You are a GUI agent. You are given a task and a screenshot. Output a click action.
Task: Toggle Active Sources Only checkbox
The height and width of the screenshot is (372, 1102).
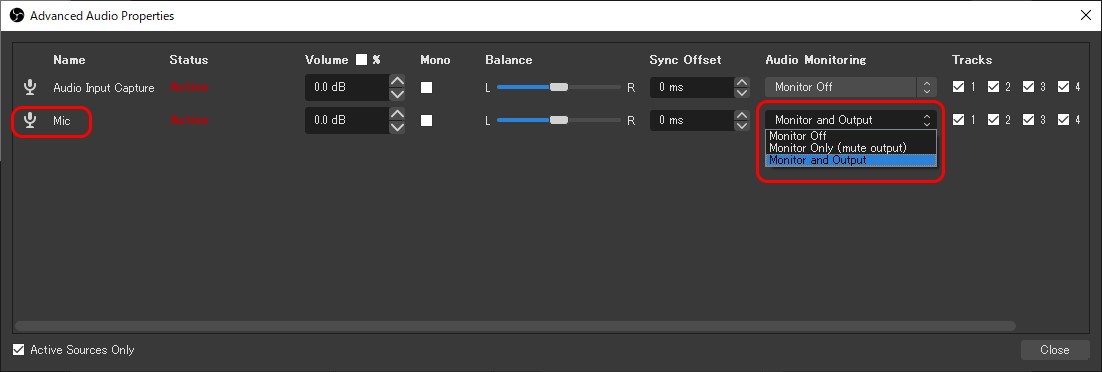pos(19,349)
